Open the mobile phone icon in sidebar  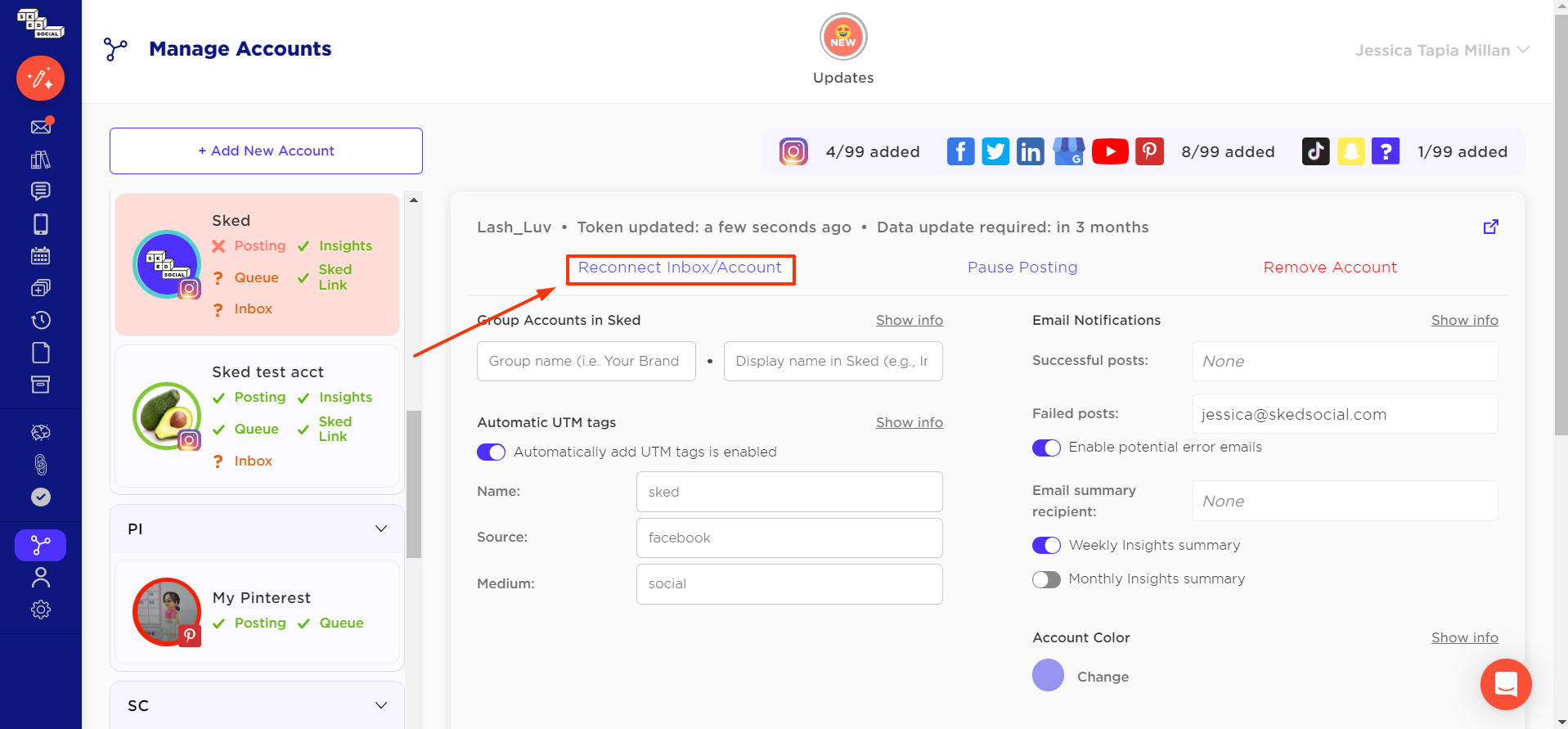(41, 223)
